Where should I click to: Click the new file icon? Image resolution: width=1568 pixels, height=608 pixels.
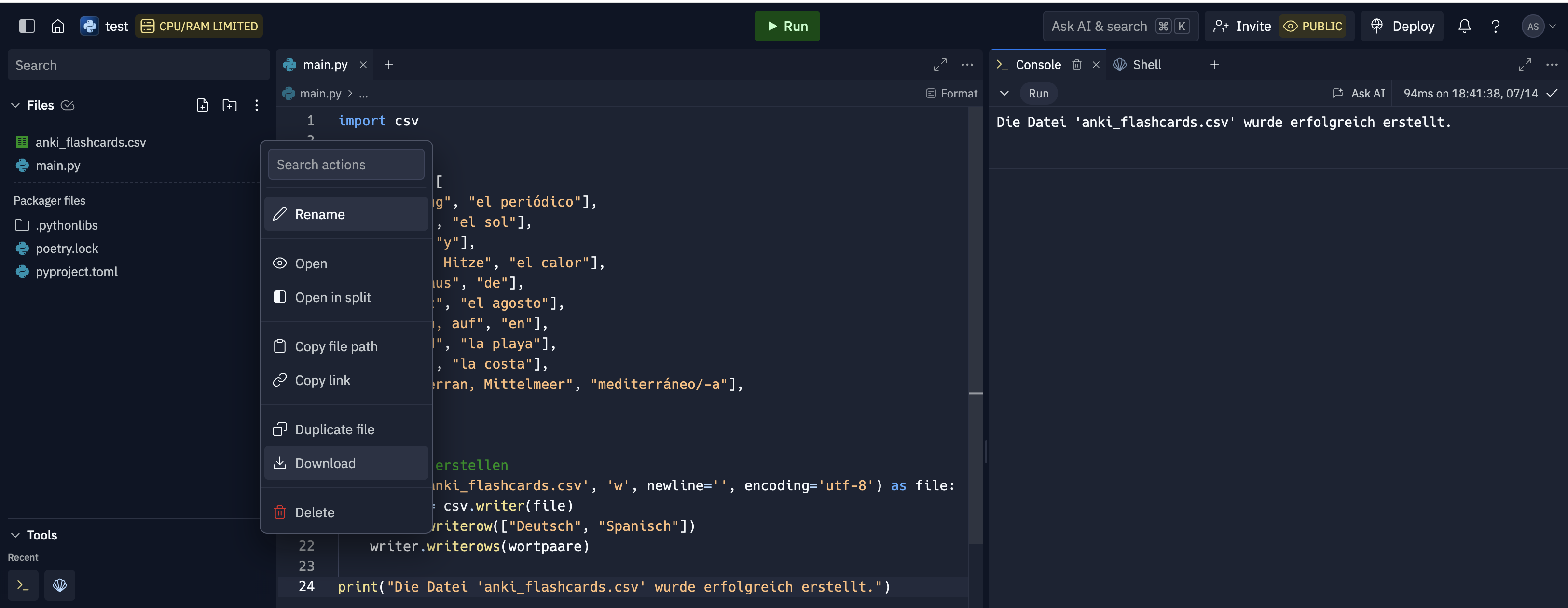[x=203, y=105]
